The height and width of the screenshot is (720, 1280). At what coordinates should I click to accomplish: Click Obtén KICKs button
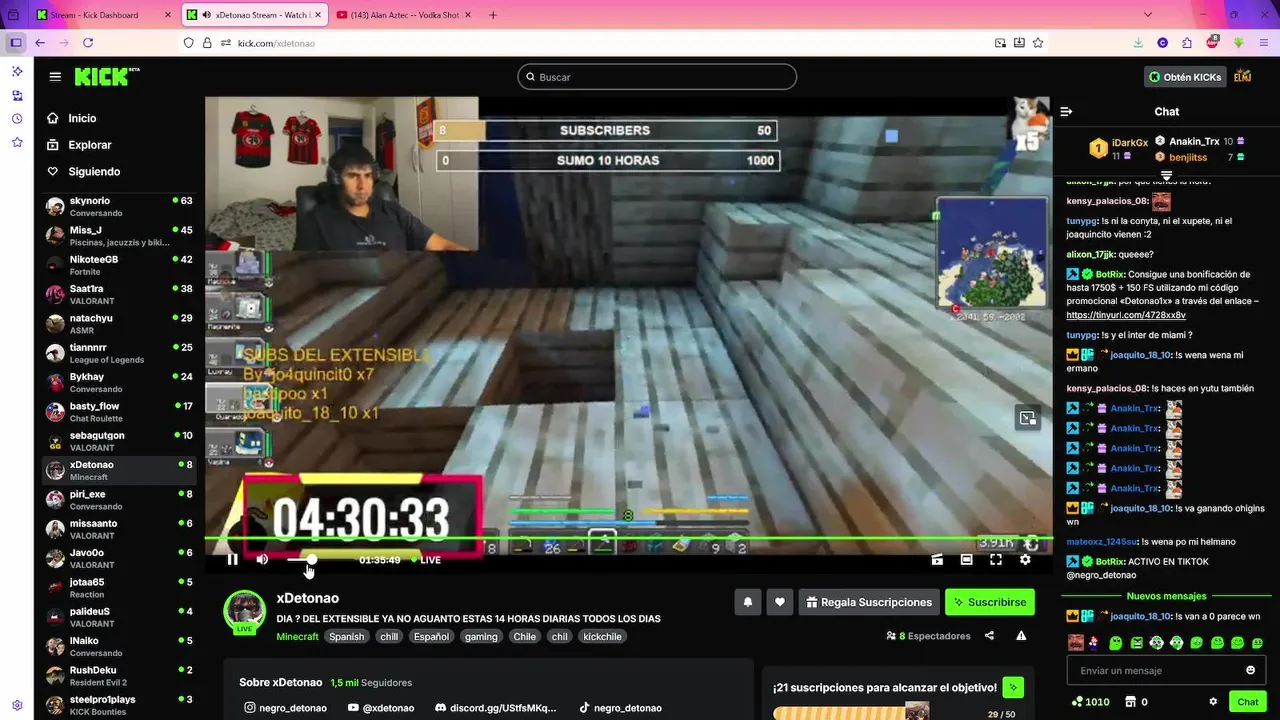coord(1185,77)
